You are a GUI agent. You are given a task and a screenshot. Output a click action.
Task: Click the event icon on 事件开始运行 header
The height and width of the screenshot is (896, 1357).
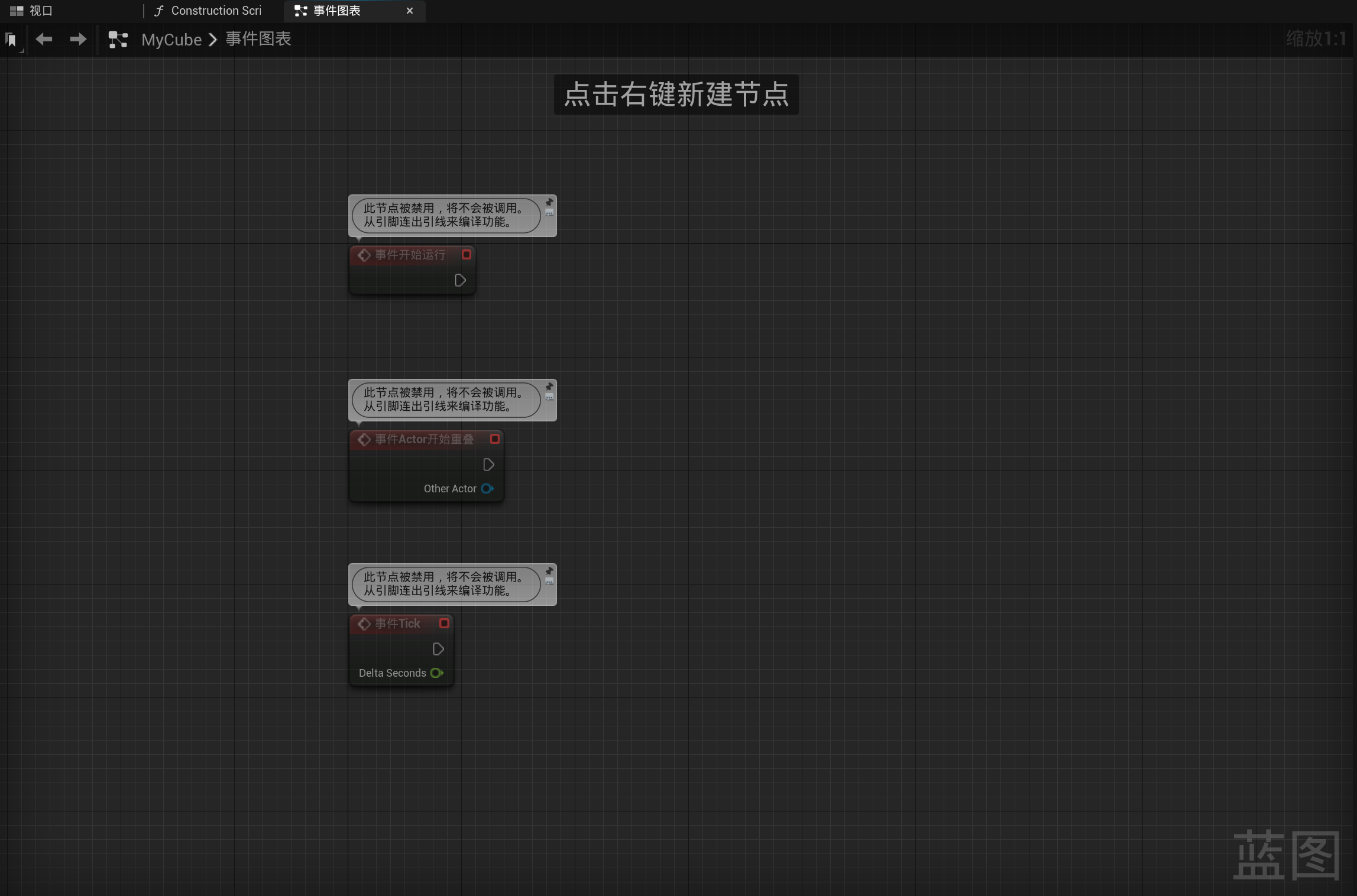364,255
